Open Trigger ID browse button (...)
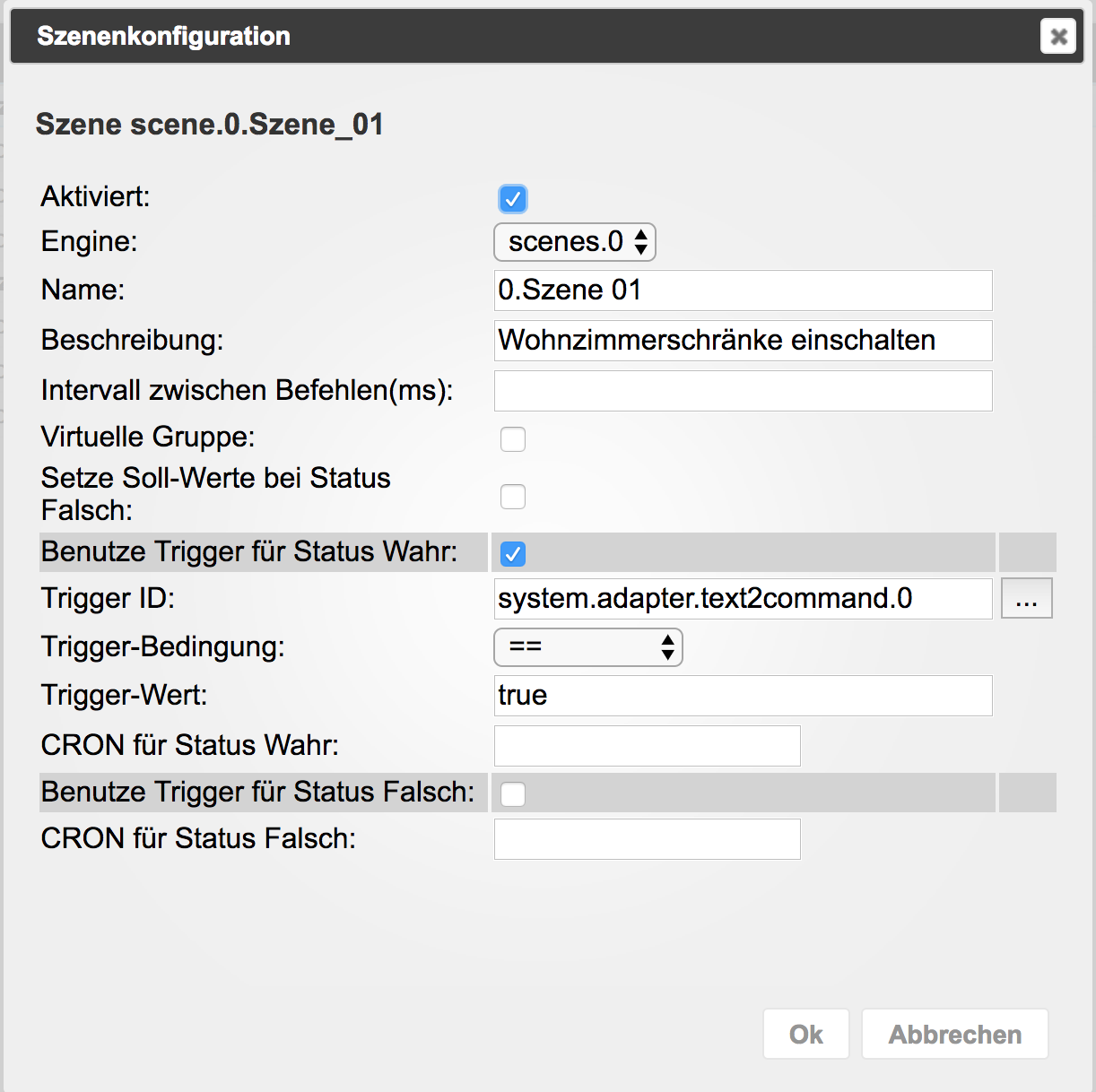This screenshot has height=1092, width=1096. pyautogui.click(x=1026, y=599)
